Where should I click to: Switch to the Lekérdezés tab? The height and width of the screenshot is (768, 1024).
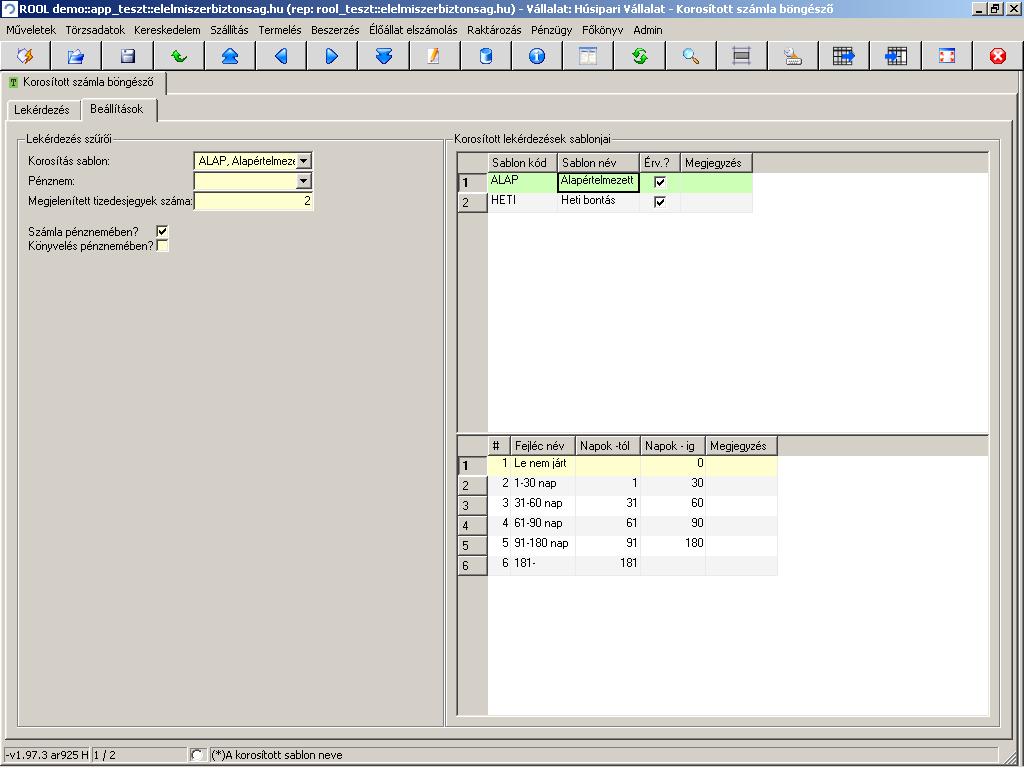click(x=42, y=110)
